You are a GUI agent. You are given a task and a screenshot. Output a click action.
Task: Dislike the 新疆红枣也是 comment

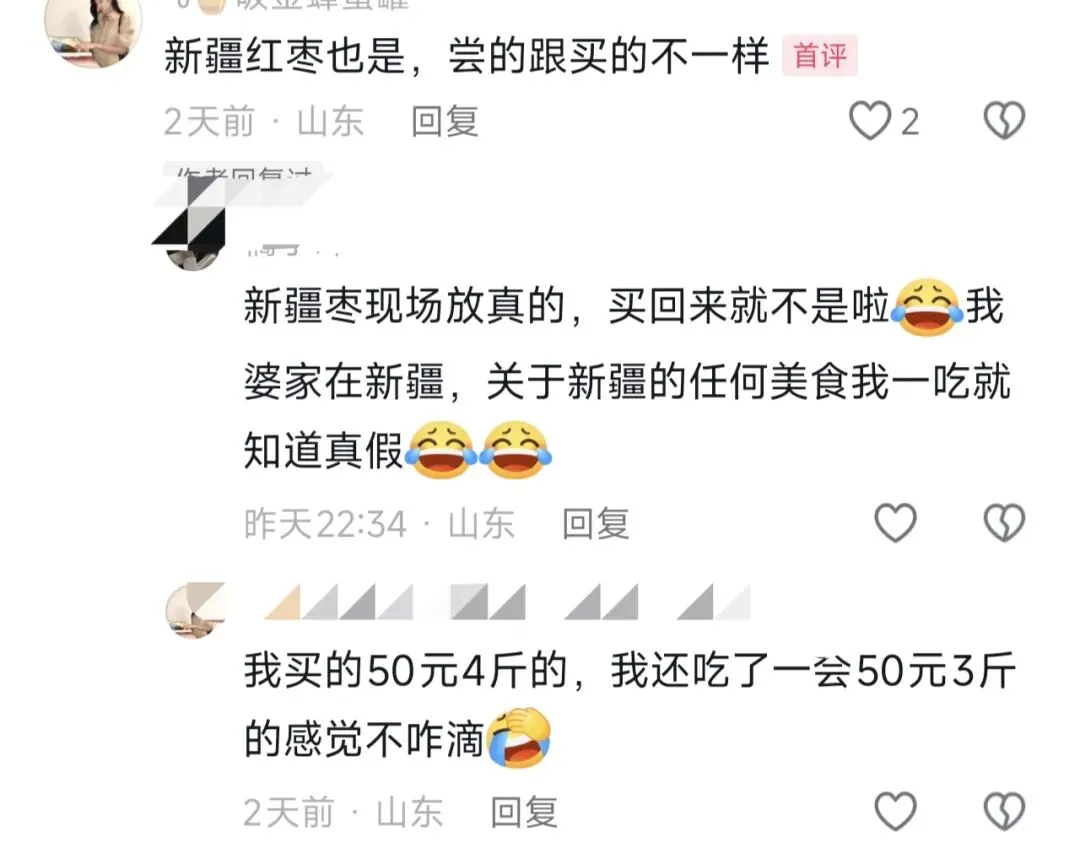pos(1004,121)
